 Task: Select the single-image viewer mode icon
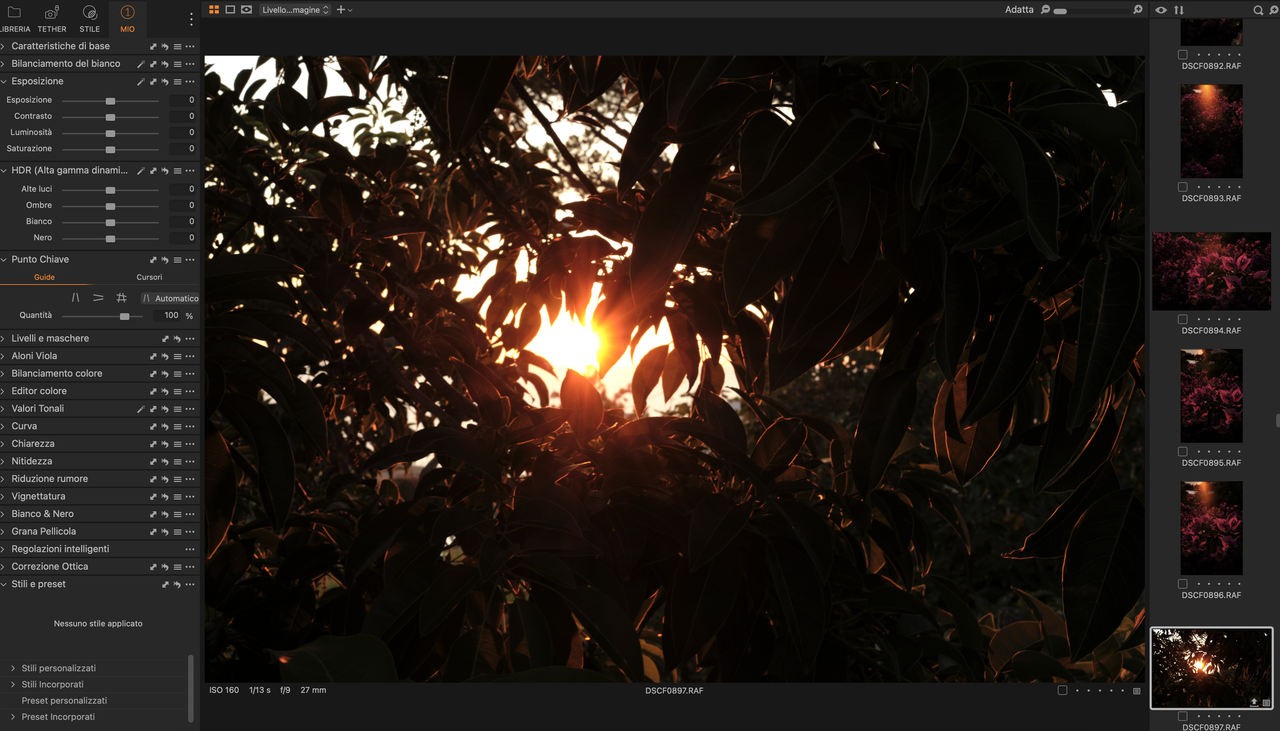point(230,9)
